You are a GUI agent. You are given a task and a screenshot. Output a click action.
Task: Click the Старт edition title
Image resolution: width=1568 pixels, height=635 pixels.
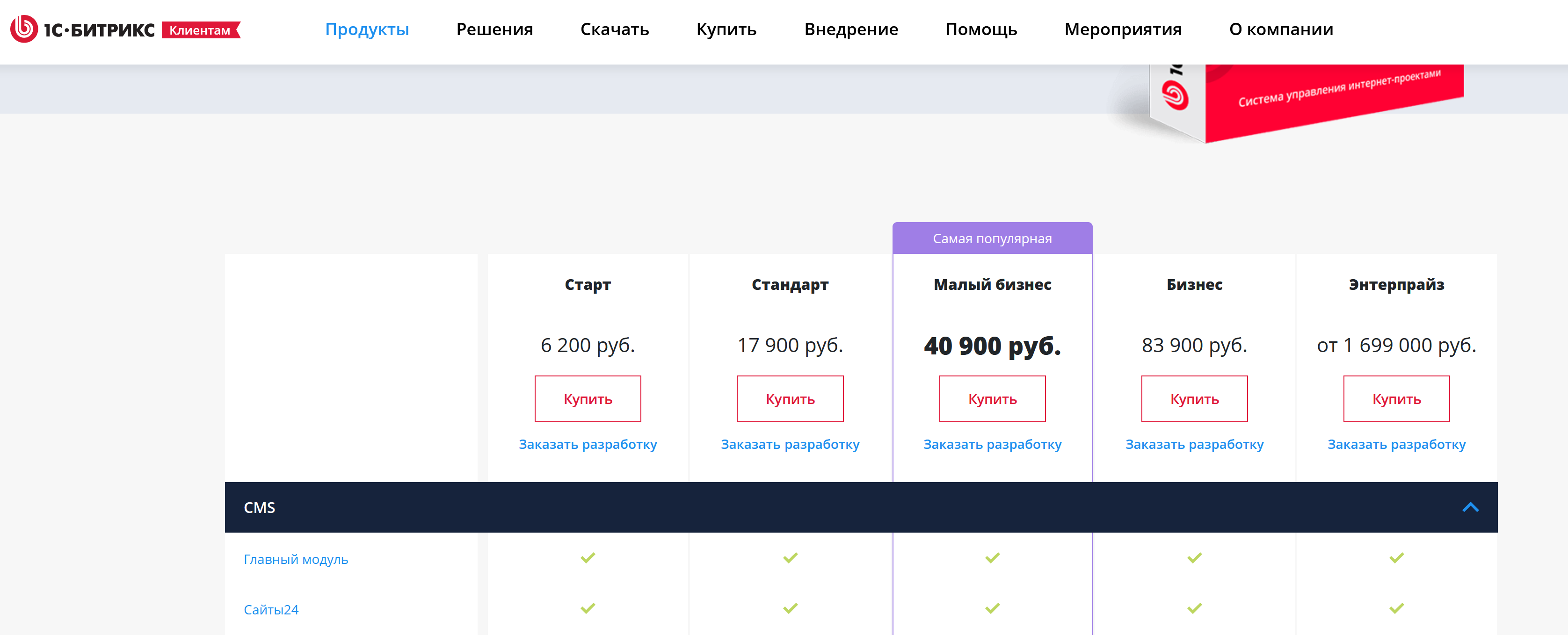coord(588,285)
